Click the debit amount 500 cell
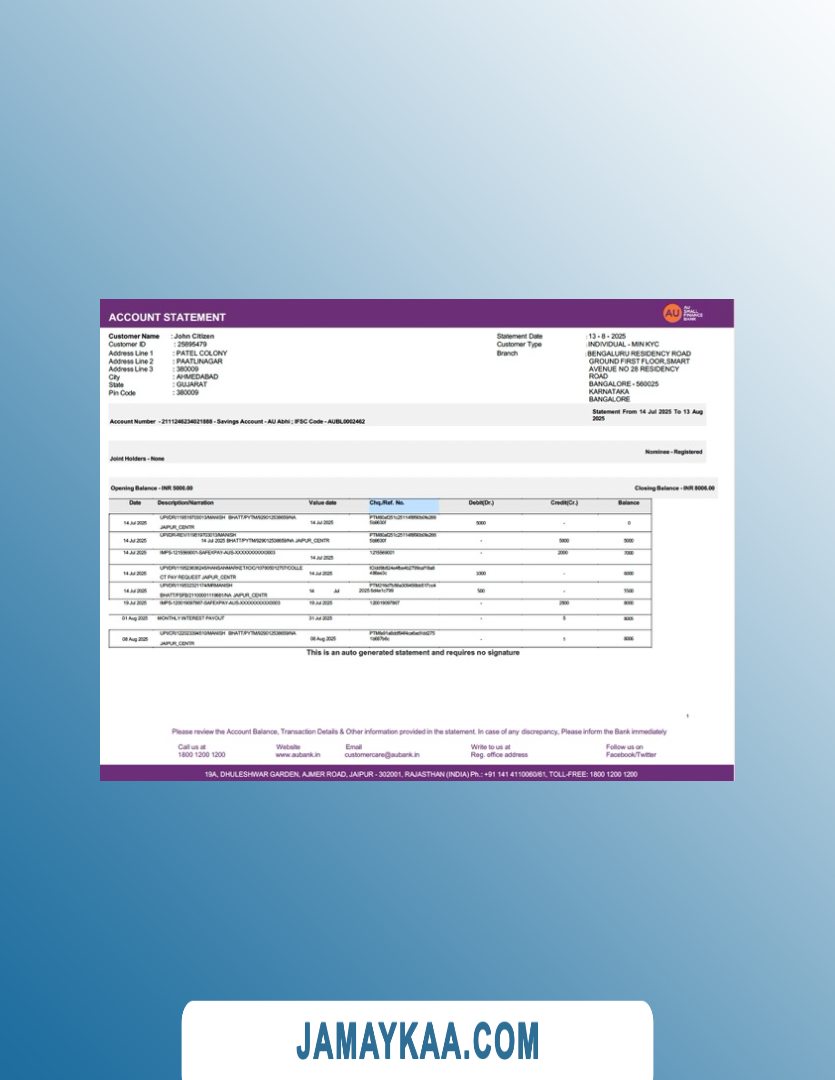This screenshot has width=835, height=1080. point(481,591)
